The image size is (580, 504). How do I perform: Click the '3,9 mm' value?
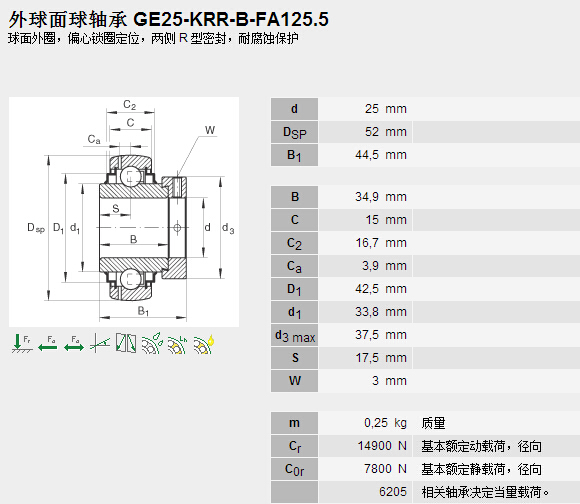[x=384, y=266]
